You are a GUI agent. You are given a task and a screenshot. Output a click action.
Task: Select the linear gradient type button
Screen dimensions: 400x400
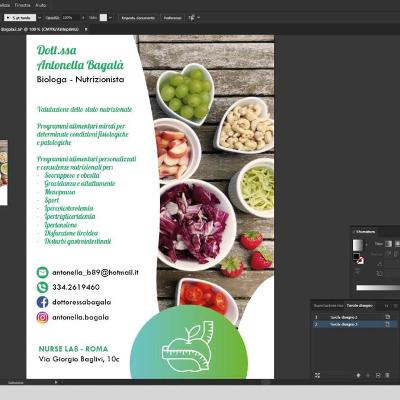388,244
